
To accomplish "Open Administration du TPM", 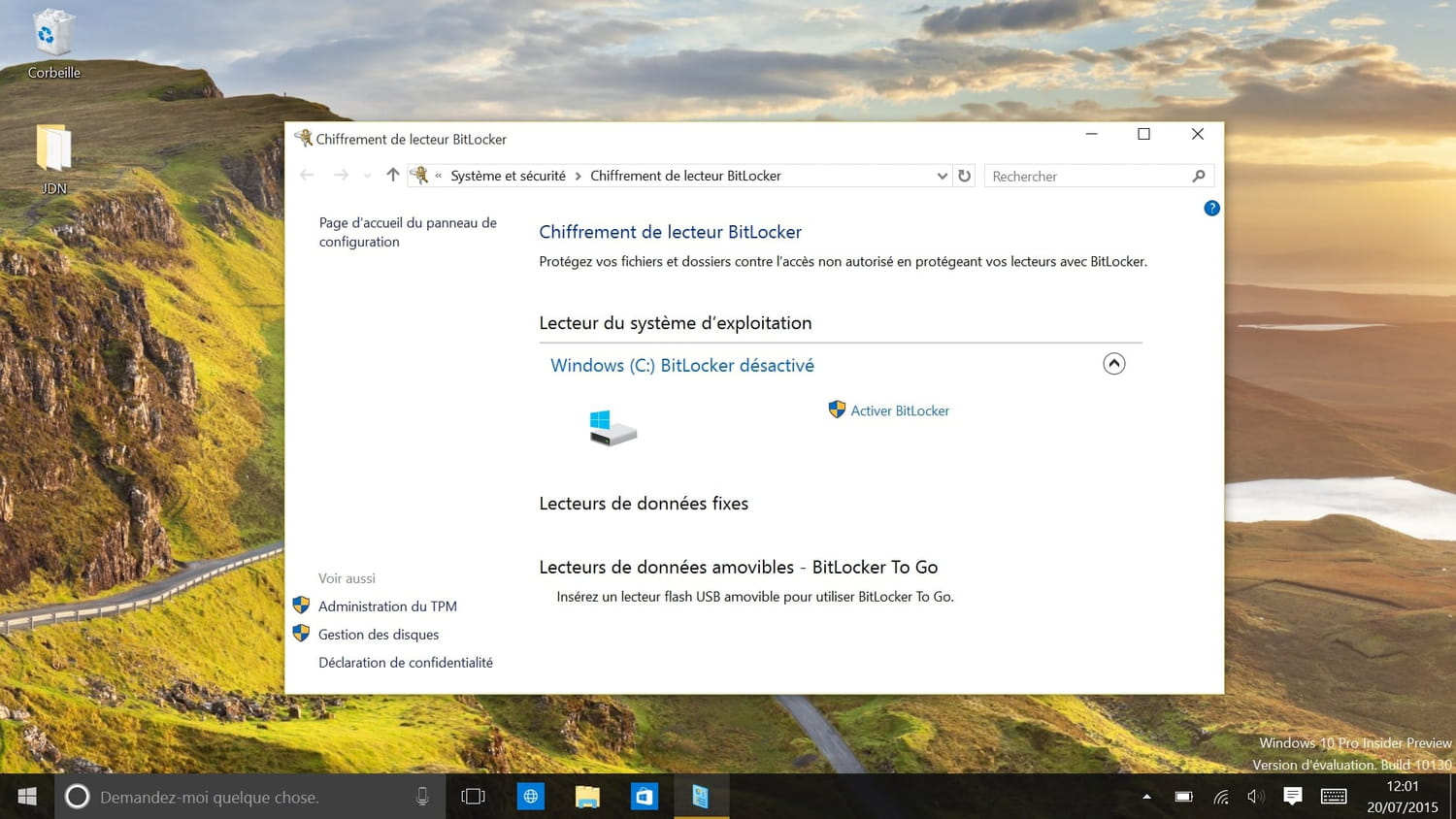I will click(387, 606).
